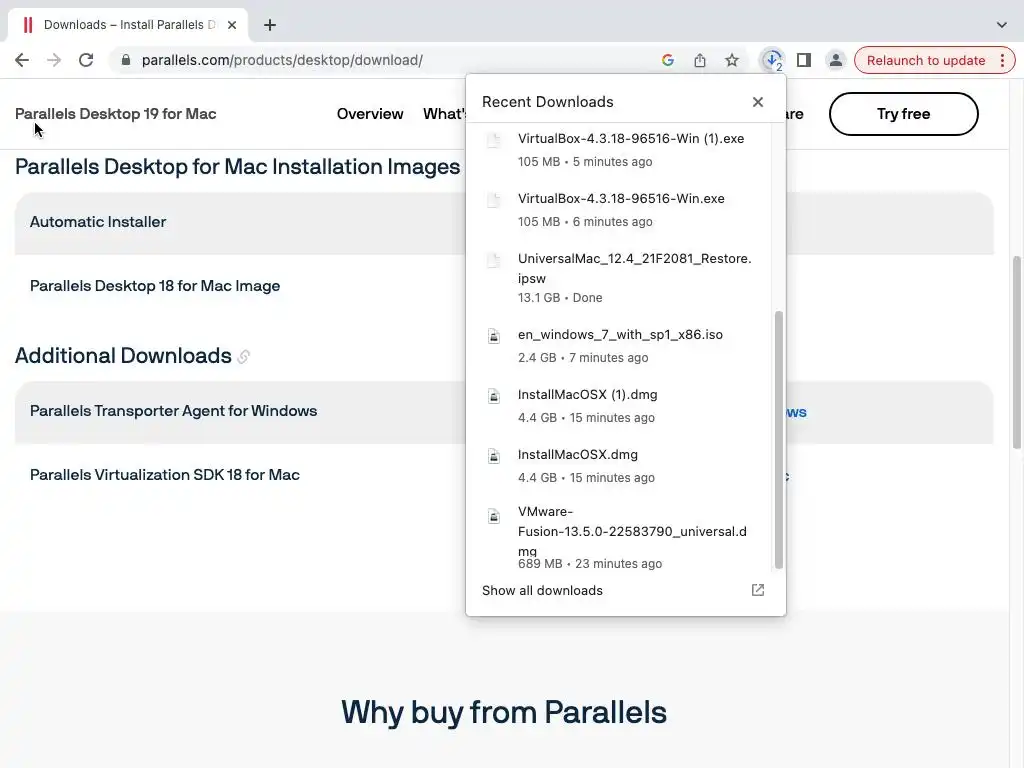Viewport: 1024px width, 768px height.
Task: Copy anchor link icon next to Additional Downloads
Action: 244,357
